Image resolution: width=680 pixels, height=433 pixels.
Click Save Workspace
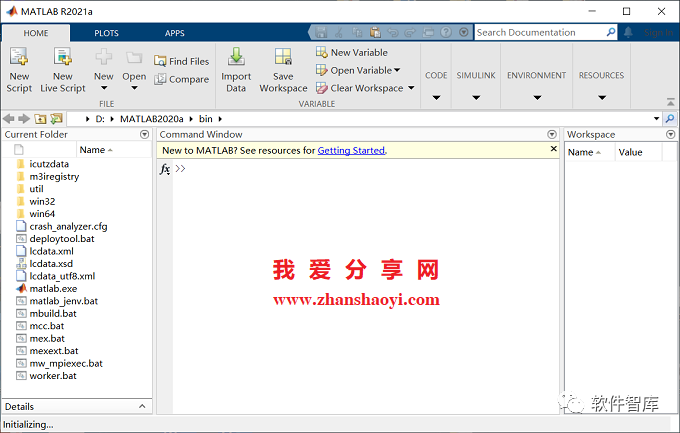283,69
